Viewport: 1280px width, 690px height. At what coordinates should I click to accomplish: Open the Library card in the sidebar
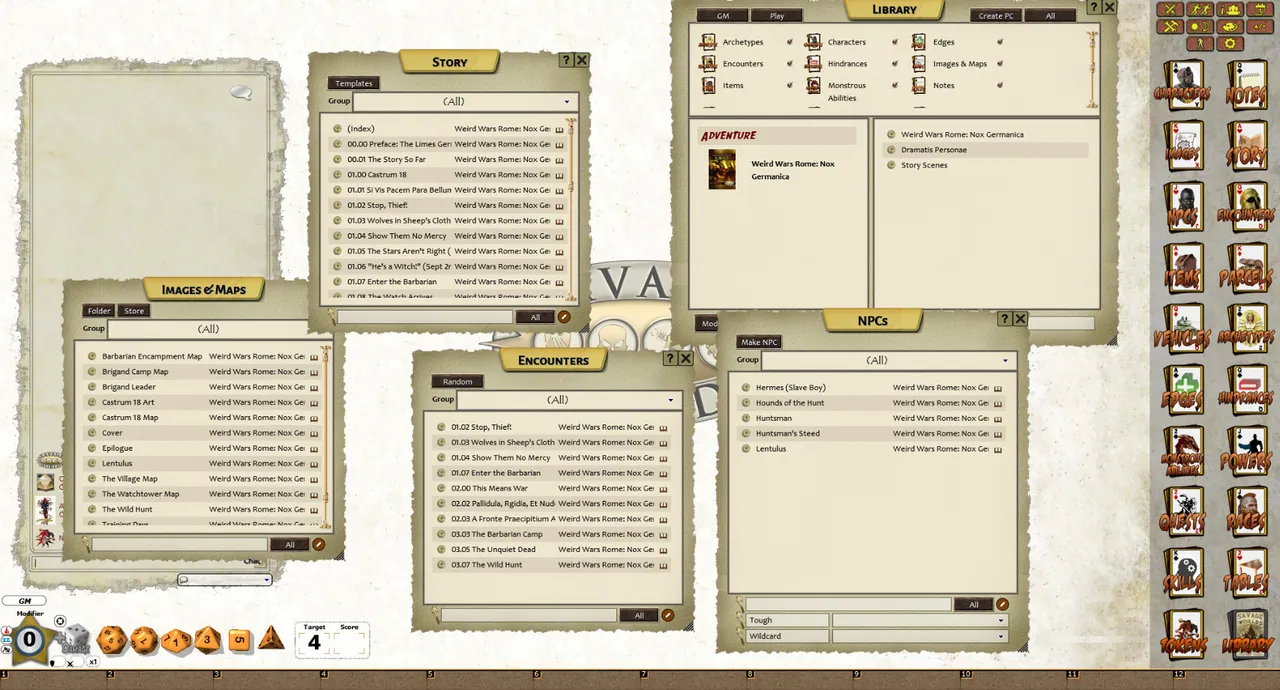point(1247,635)
